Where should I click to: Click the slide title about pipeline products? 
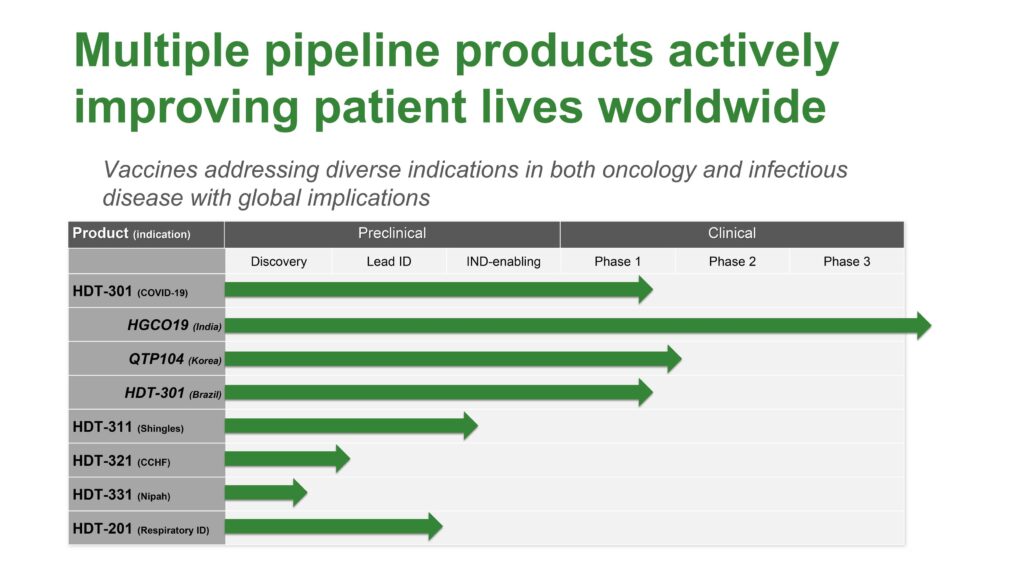pyautogui.click(x=456, y=78)
